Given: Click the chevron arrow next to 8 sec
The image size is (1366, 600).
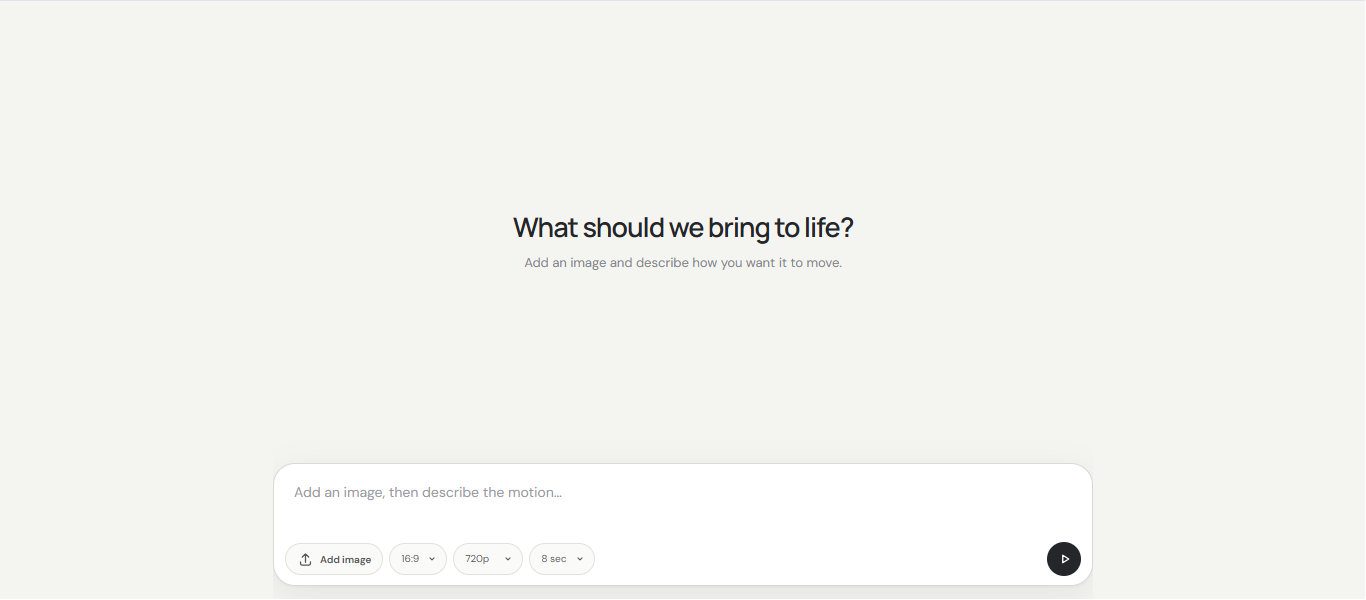Looking at the screenshot, I should [580, 559].
